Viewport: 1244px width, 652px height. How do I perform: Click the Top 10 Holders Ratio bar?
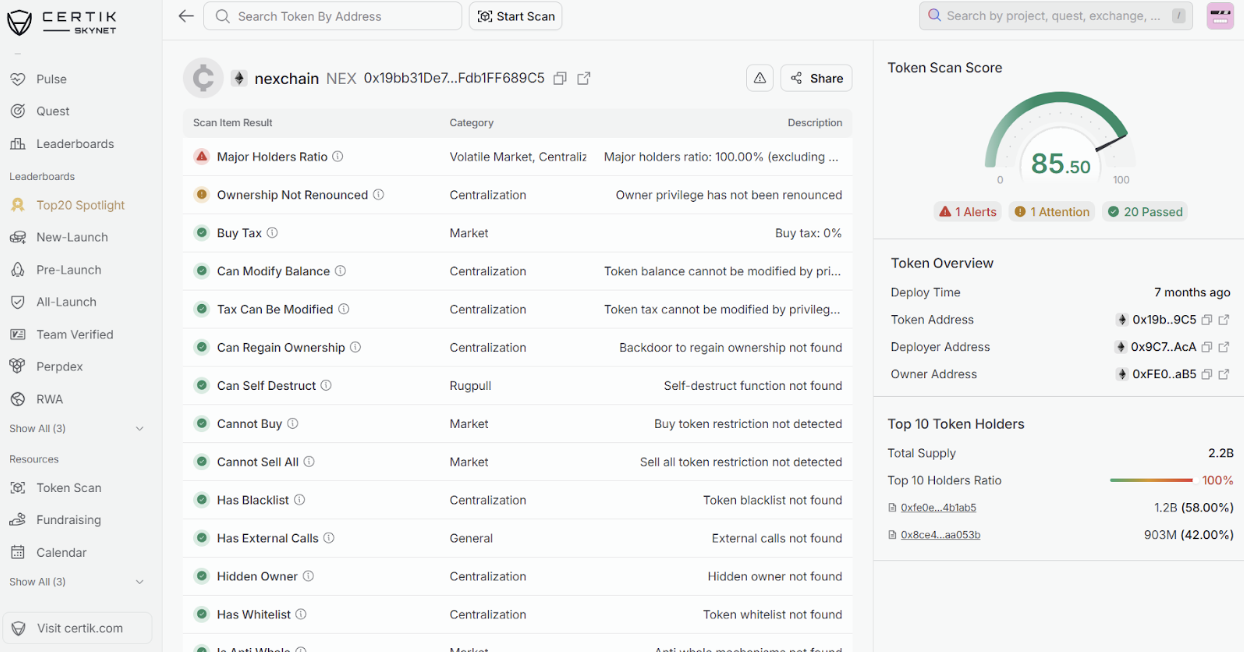(1151, 481)
